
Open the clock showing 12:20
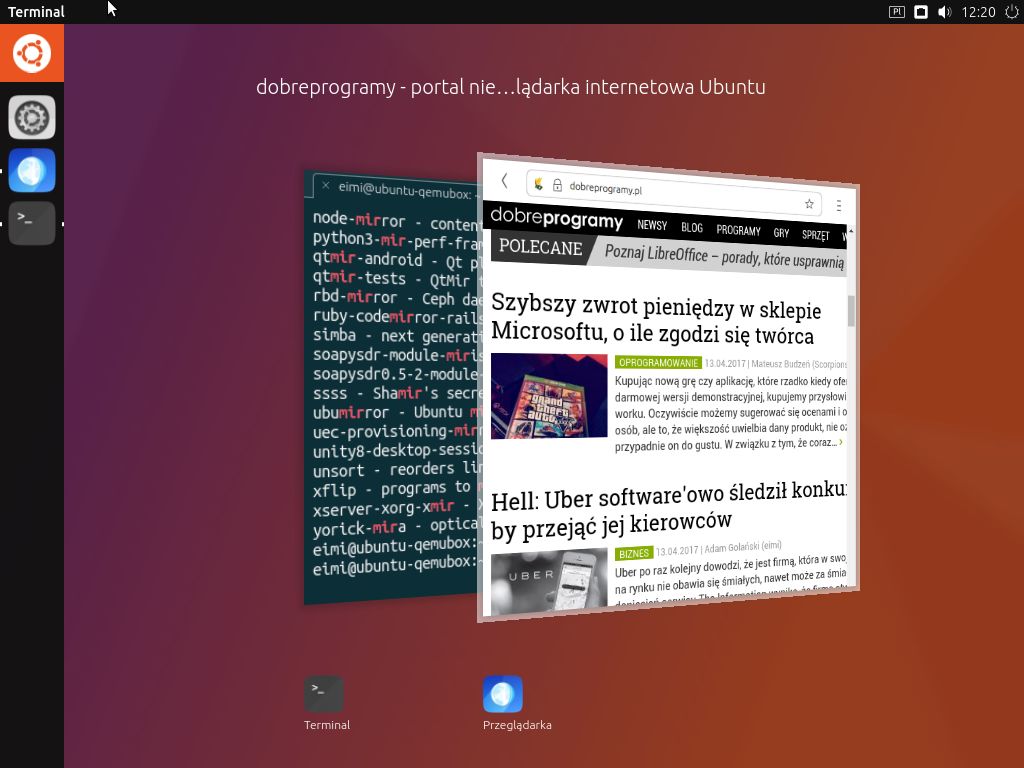click(978, 12)
